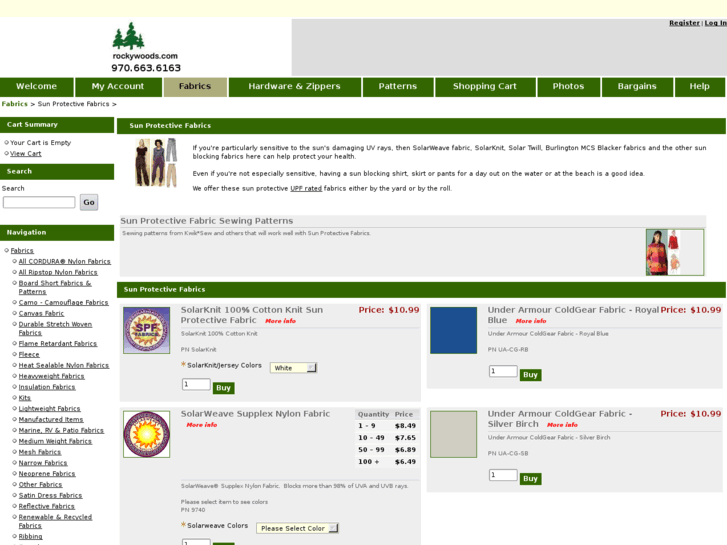Open the Ribbing navigation link
The image size is (727, 545).
pos(31,537)
